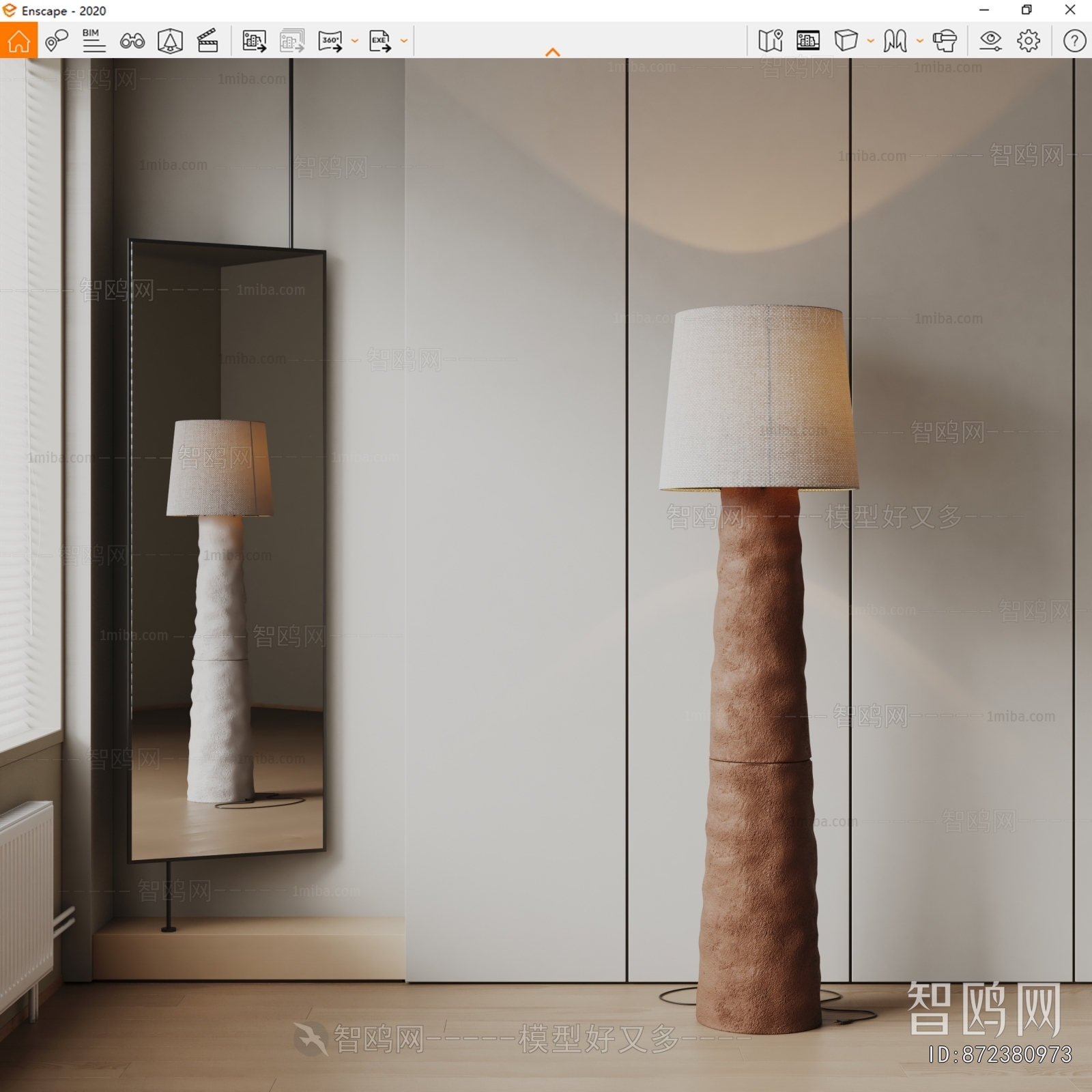The height and width of the screenshot is (1092, 1092).
Task: Open the video editor clapperboard icon
Action: point(207,41)
